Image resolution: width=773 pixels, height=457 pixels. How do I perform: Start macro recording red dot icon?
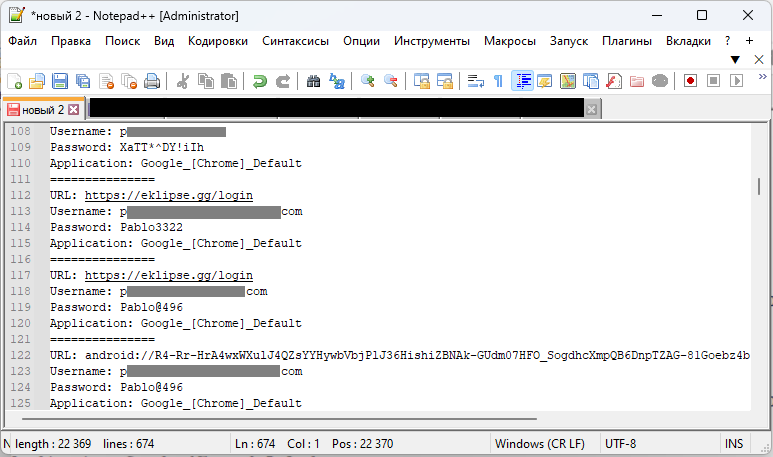[690, 81]
